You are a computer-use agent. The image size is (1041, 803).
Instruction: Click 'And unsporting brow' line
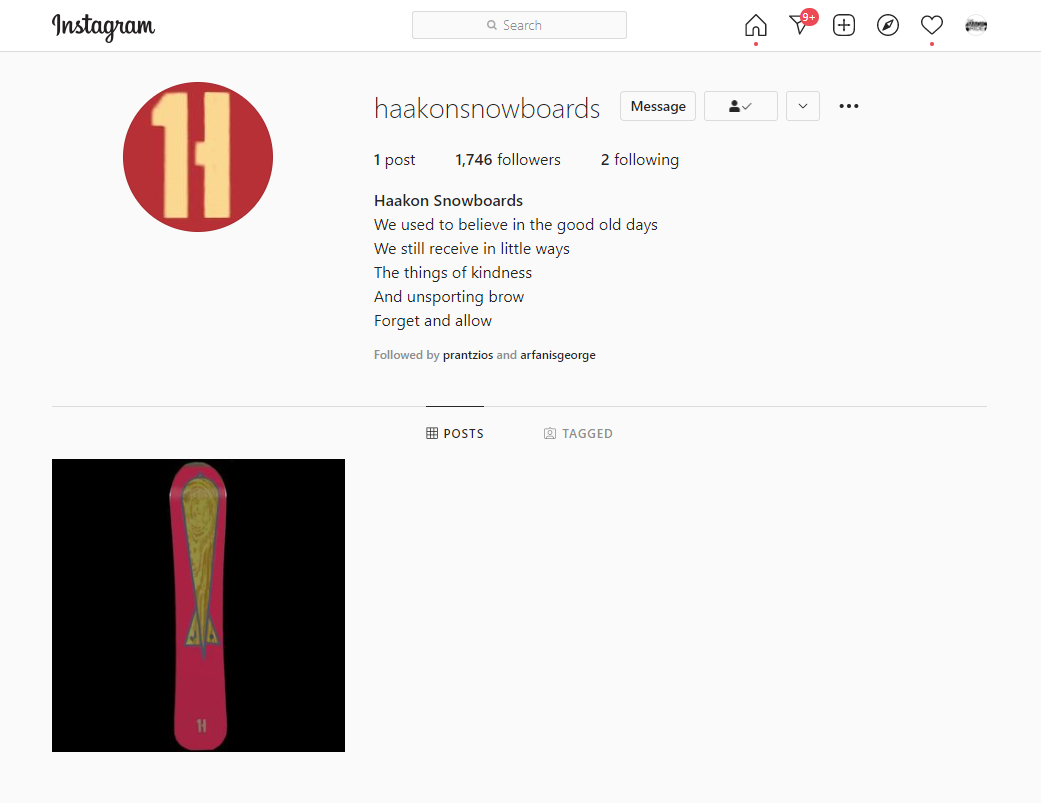pos(449,297)
